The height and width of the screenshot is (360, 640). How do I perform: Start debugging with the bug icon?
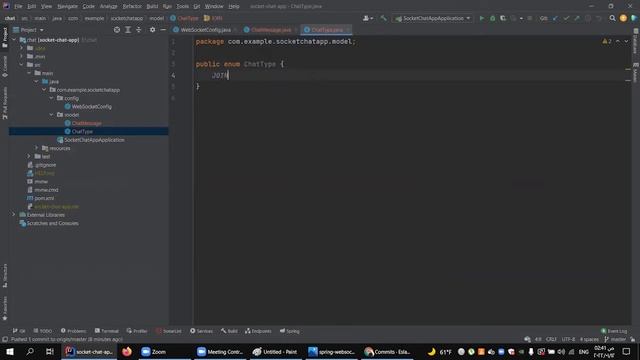493,18
